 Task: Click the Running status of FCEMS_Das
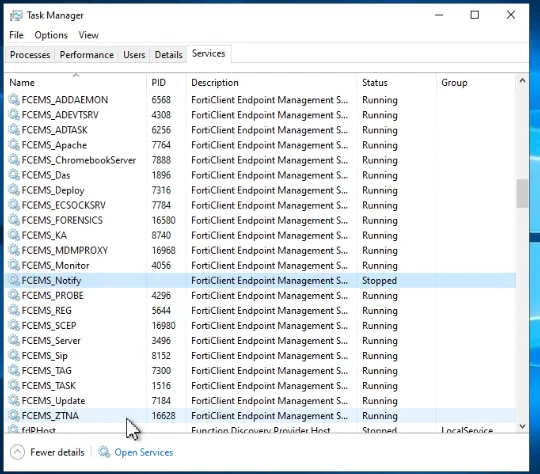tap(380, 175)
